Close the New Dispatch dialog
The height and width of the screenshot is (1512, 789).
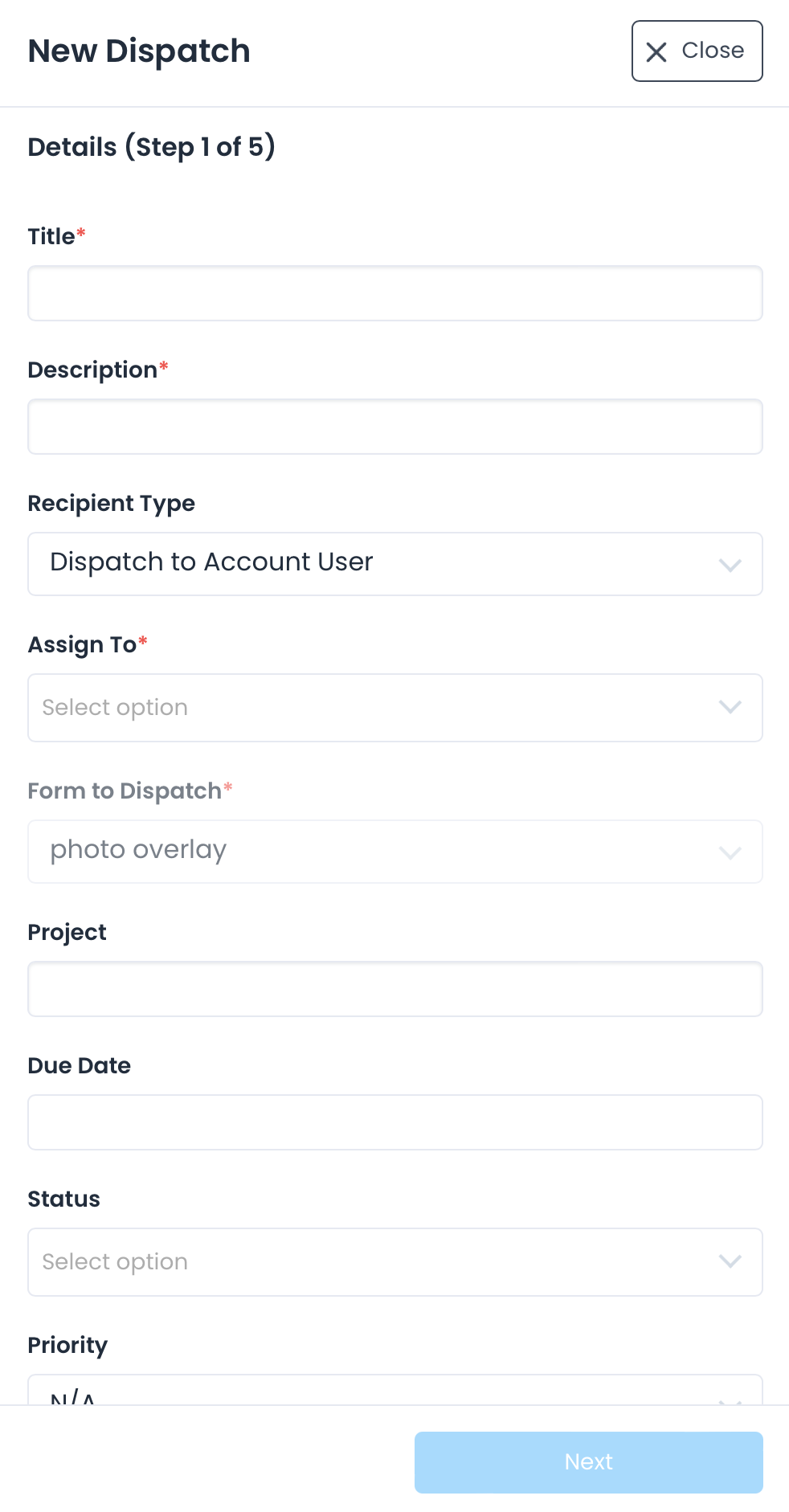(x=697, y=51)
